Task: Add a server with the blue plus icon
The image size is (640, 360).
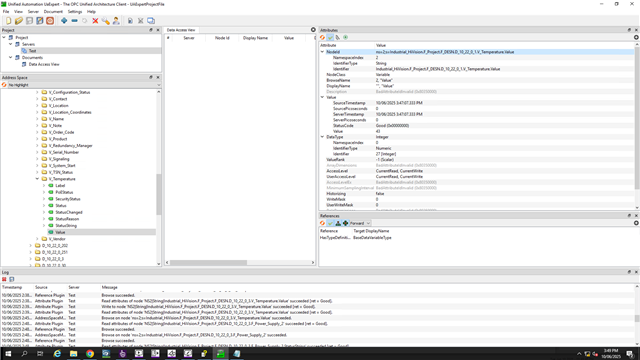Action: point(64,20)
